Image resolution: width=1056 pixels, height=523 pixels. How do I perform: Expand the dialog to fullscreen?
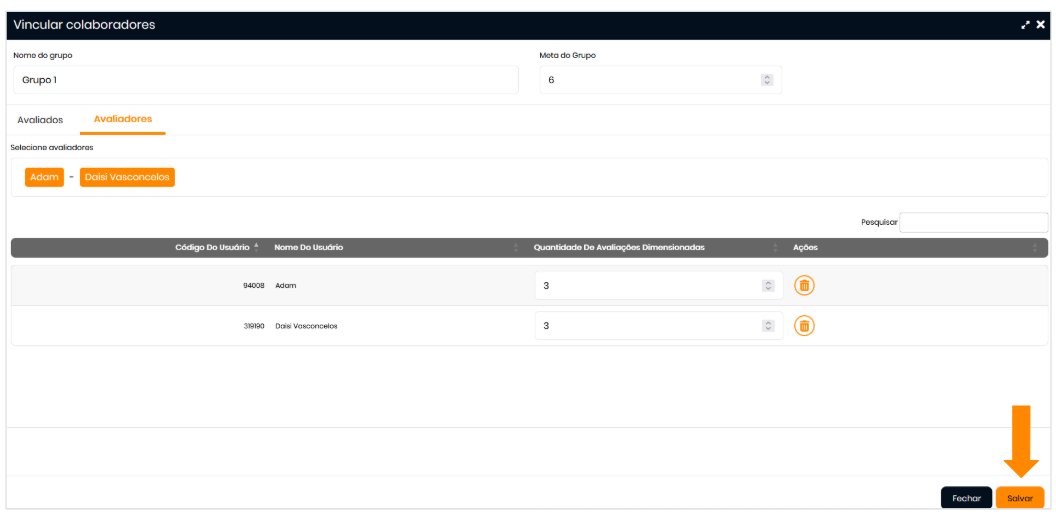point(1025,25)
